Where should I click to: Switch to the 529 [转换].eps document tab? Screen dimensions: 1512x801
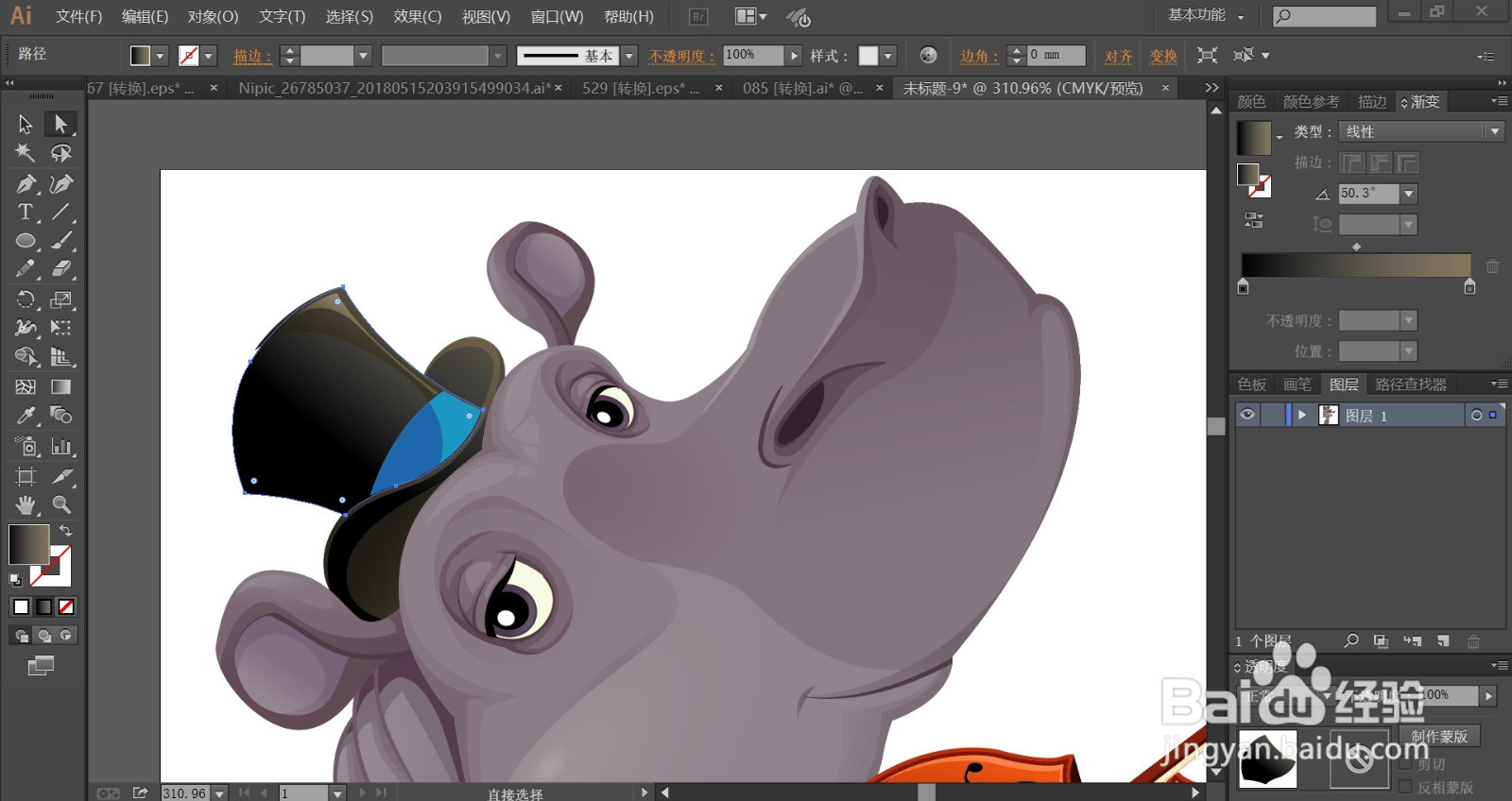coord(641,88)
